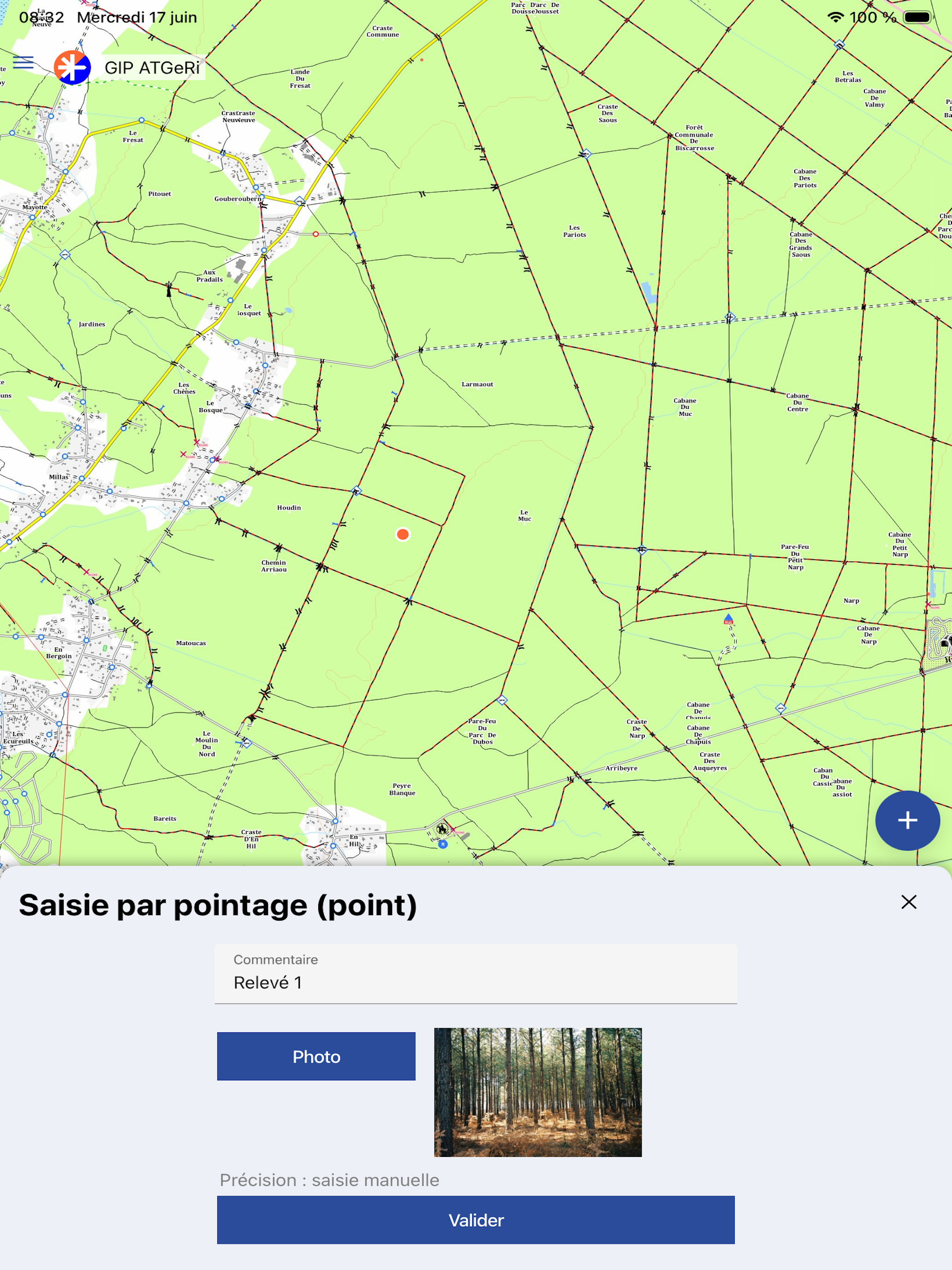
Task: Tap the Photo button
Action: (316, 1056)
